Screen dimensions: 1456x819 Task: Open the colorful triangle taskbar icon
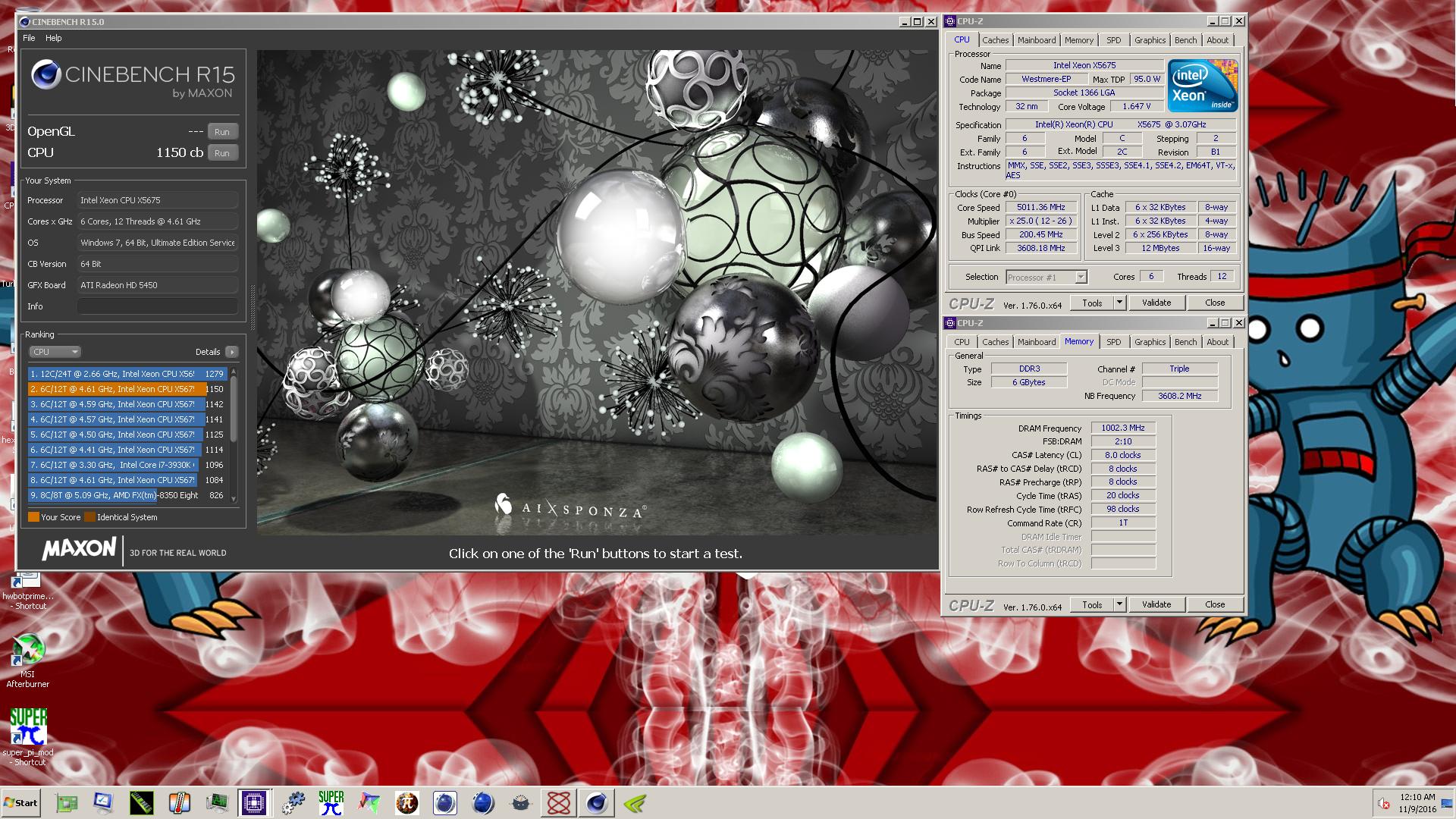369,803
